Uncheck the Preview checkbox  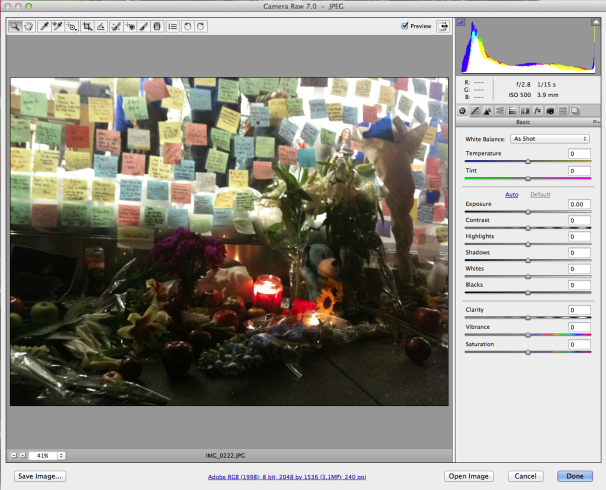click(x=405, y=26)
